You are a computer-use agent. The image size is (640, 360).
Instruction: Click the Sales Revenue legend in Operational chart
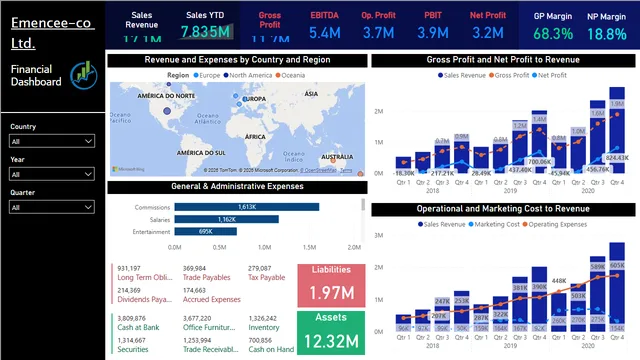[x=442, y=224]
